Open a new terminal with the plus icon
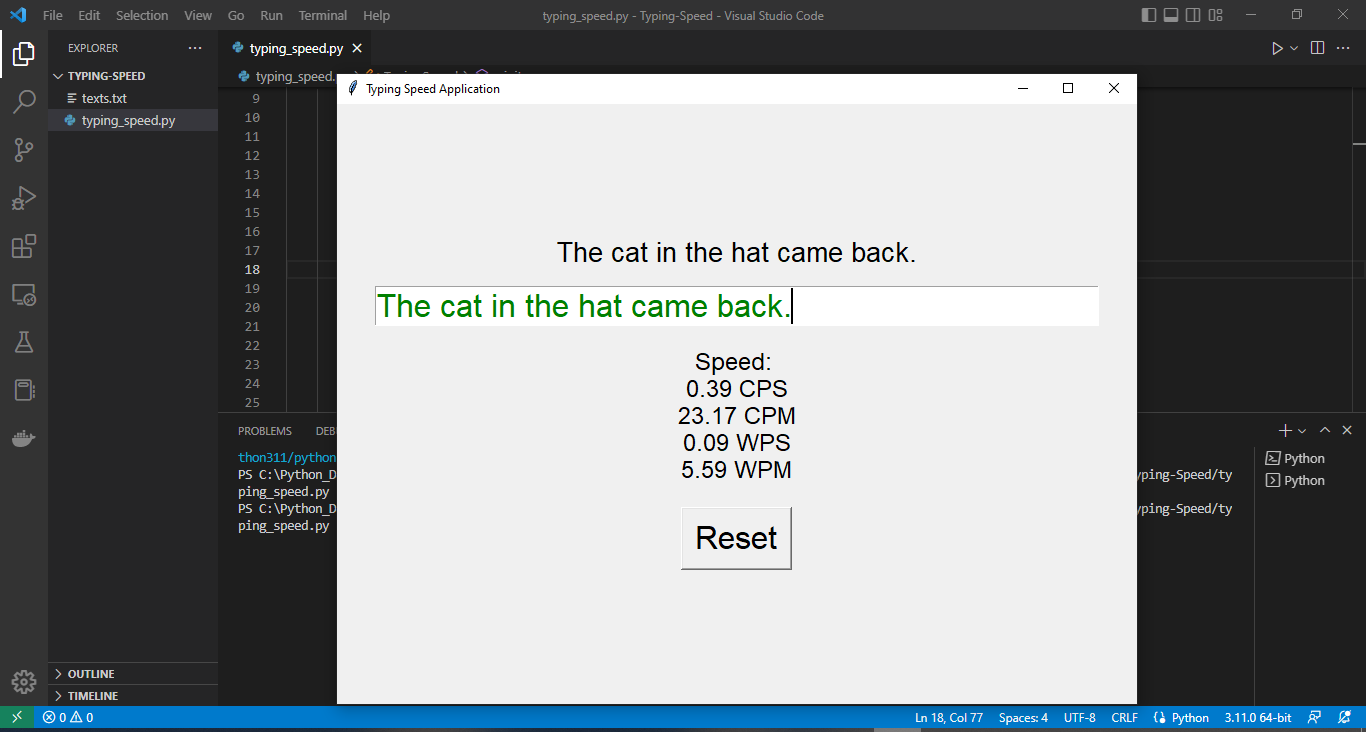 point(1284,430)
